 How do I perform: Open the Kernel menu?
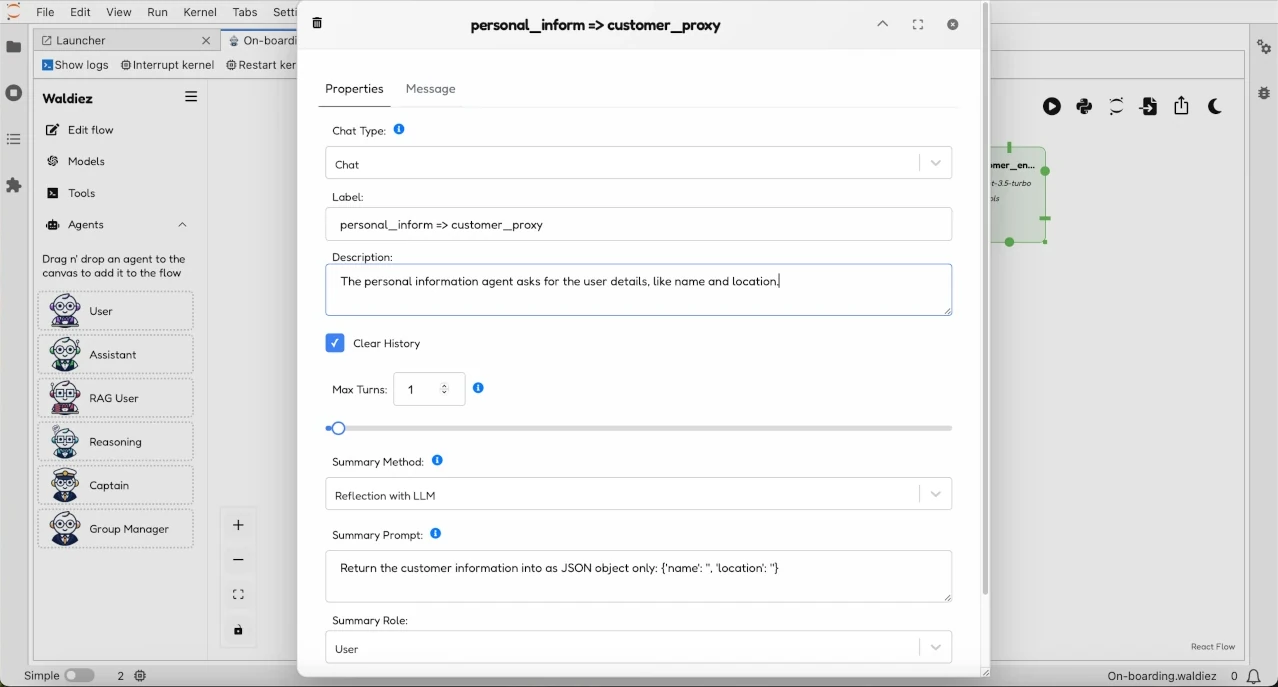[200, 12]
